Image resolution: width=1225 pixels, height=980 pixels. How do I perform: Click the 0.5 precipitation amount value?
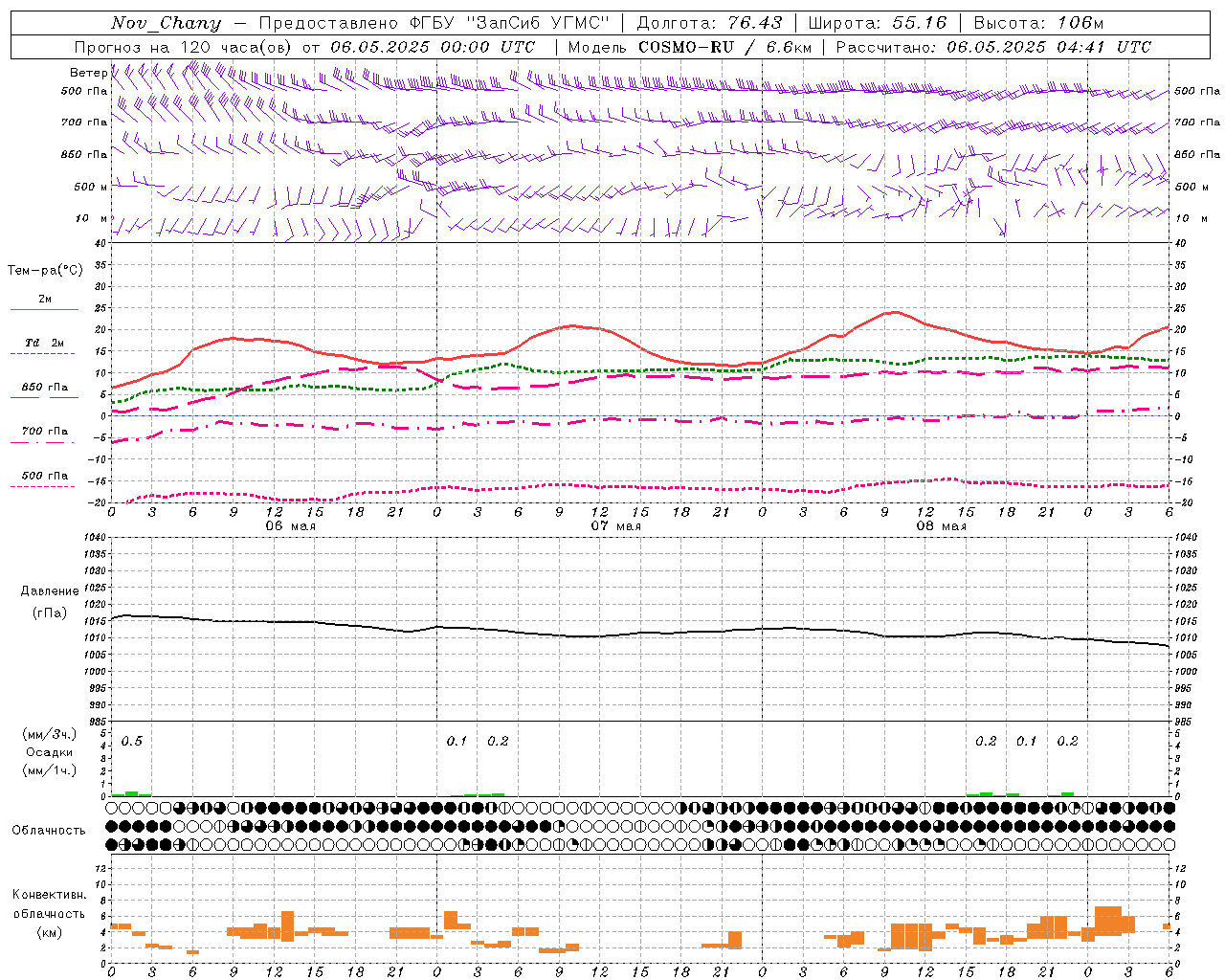131,741
